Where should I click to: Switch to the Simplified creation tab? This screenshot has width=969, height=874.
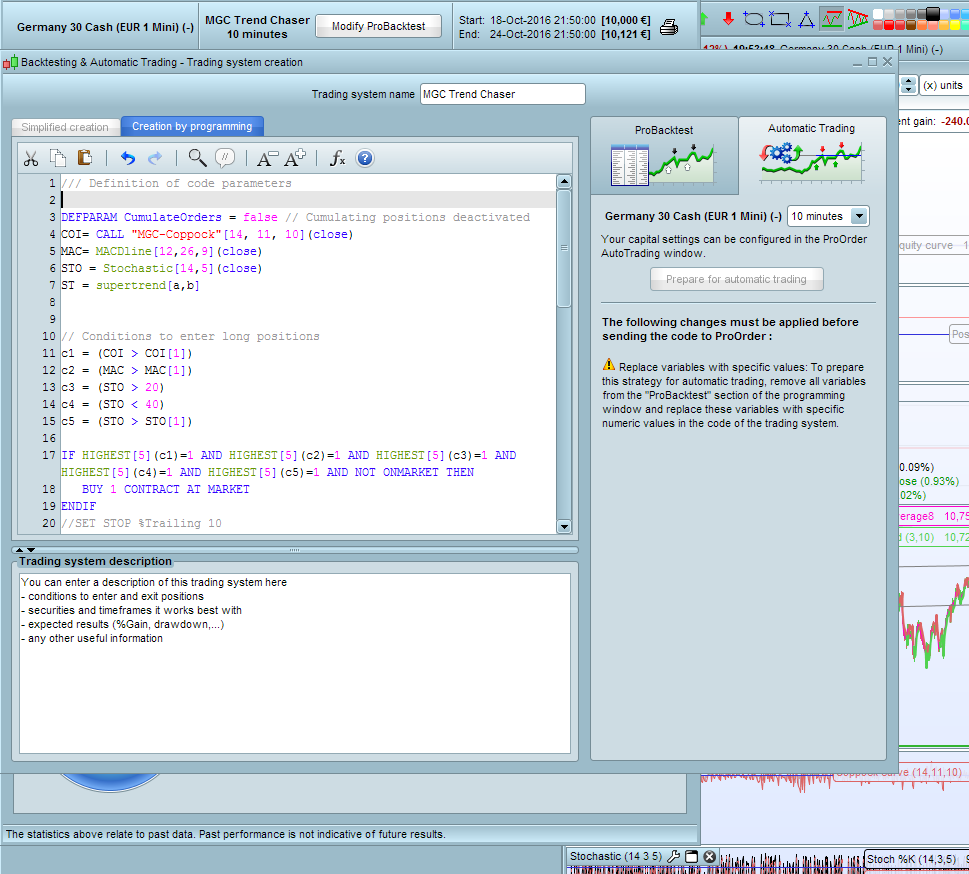(x=65, y=127)
